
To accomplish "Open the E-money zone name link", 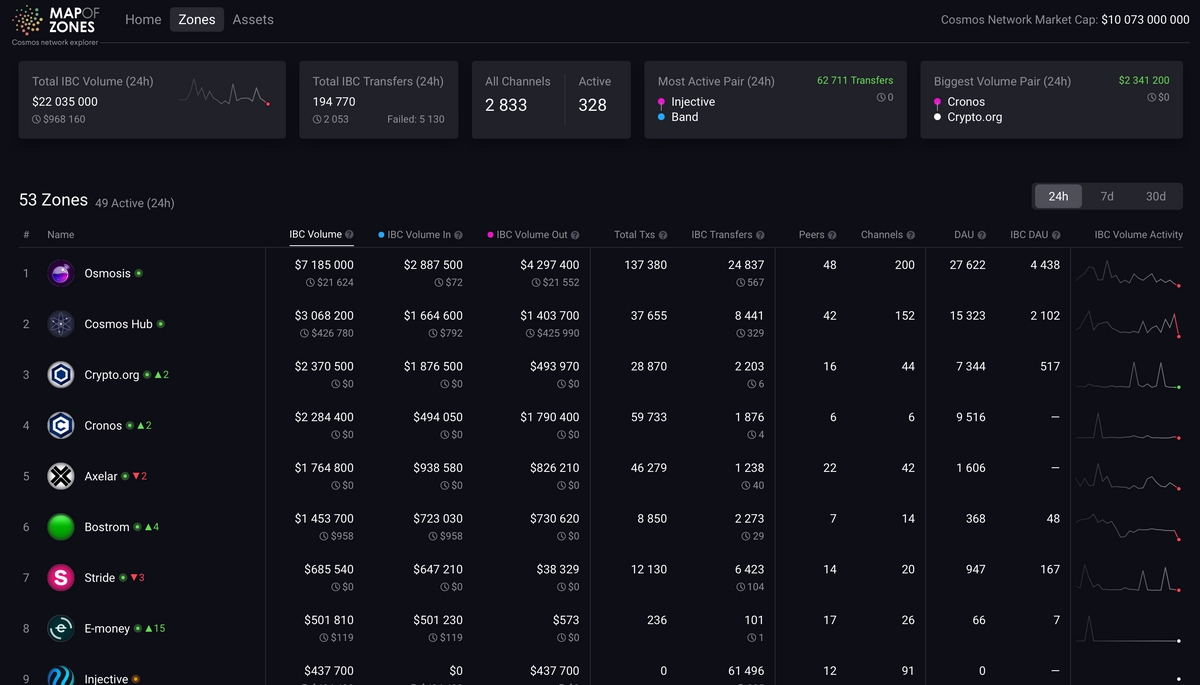I will 107,629.
